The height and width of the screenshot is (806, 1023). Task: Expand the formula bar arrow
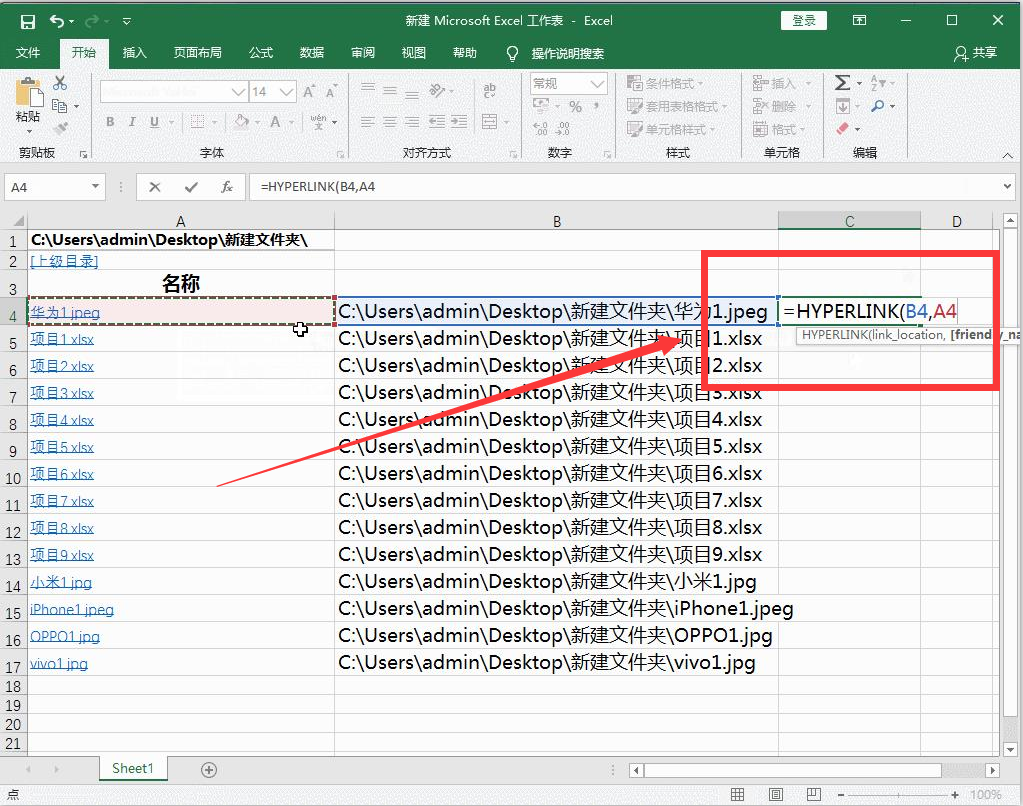point(1007,187)
